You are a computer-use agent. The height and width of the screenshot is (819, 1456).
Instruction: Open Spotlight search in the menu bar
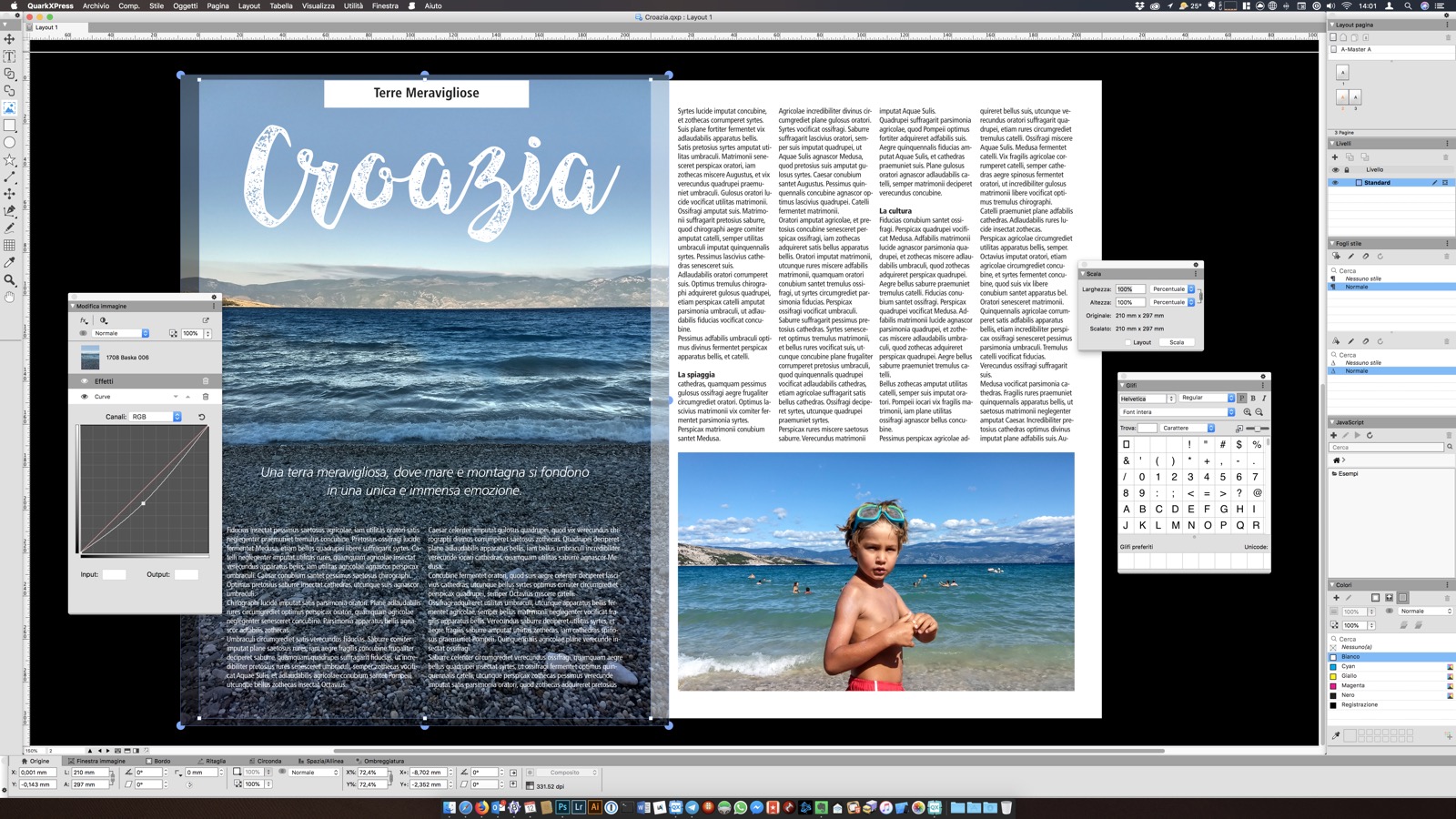1408,5
